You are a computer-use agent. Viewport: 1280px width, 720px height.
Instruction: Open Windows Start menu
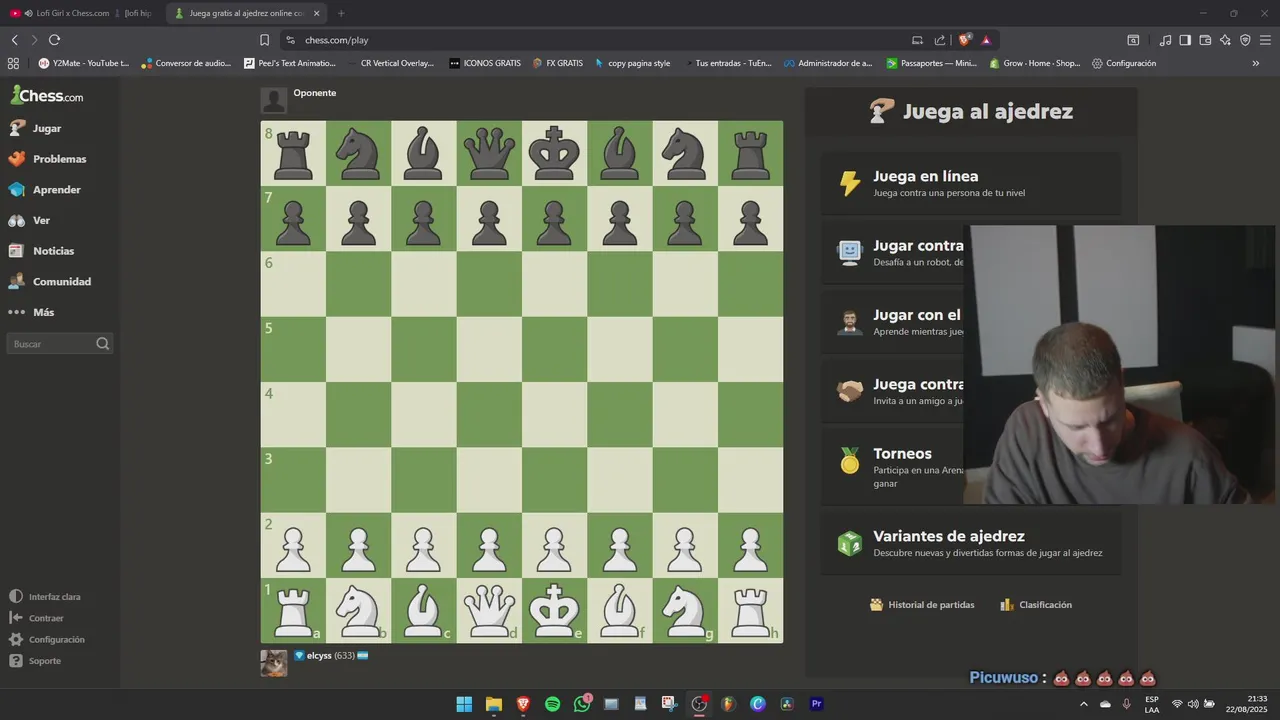tap(464, 704)
